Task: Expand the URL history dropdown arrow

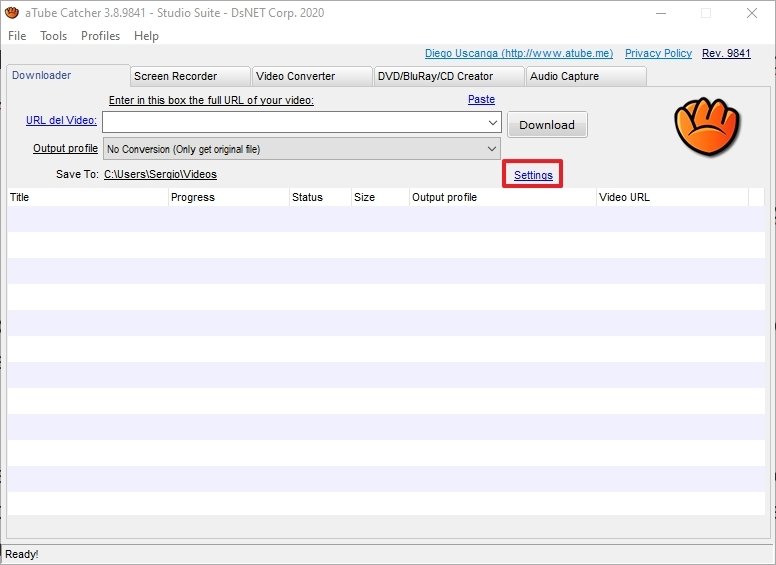Action: point(493,122)
